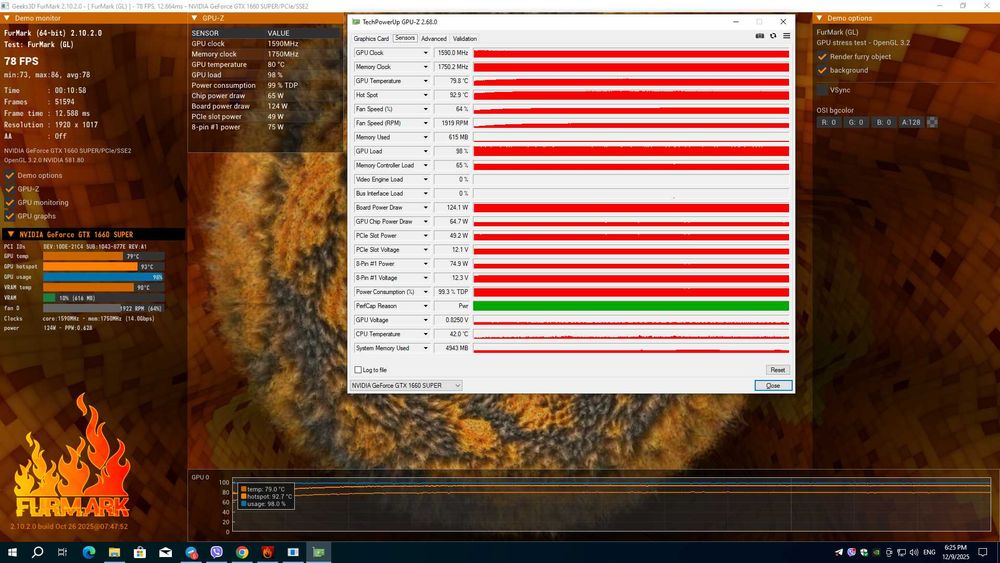Open Task View in taskbar
The height and width of the screenshot is (563, 1000).
pos(62,552)
